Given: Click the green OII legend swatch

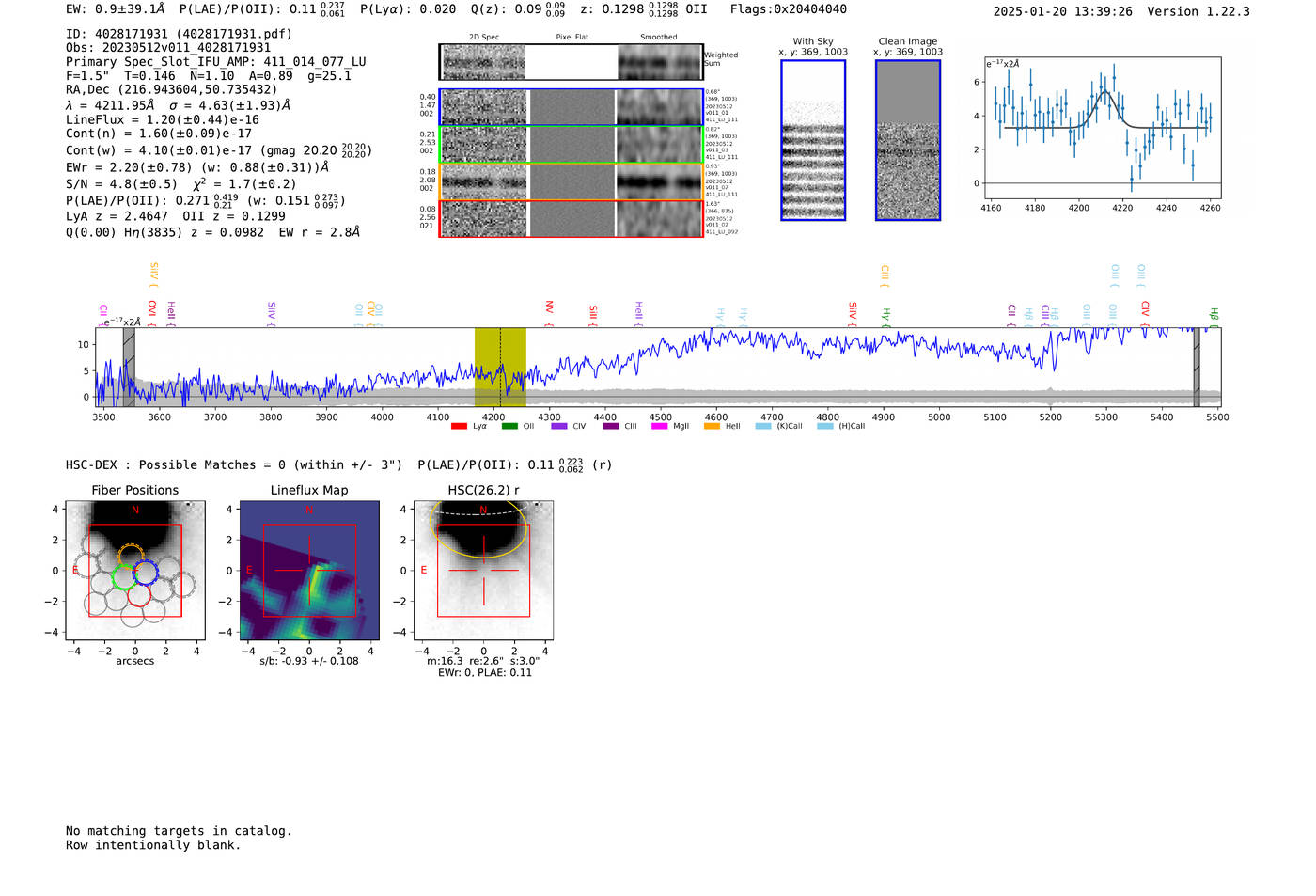Looking at the screenshot, I should [x=509, y=427].
